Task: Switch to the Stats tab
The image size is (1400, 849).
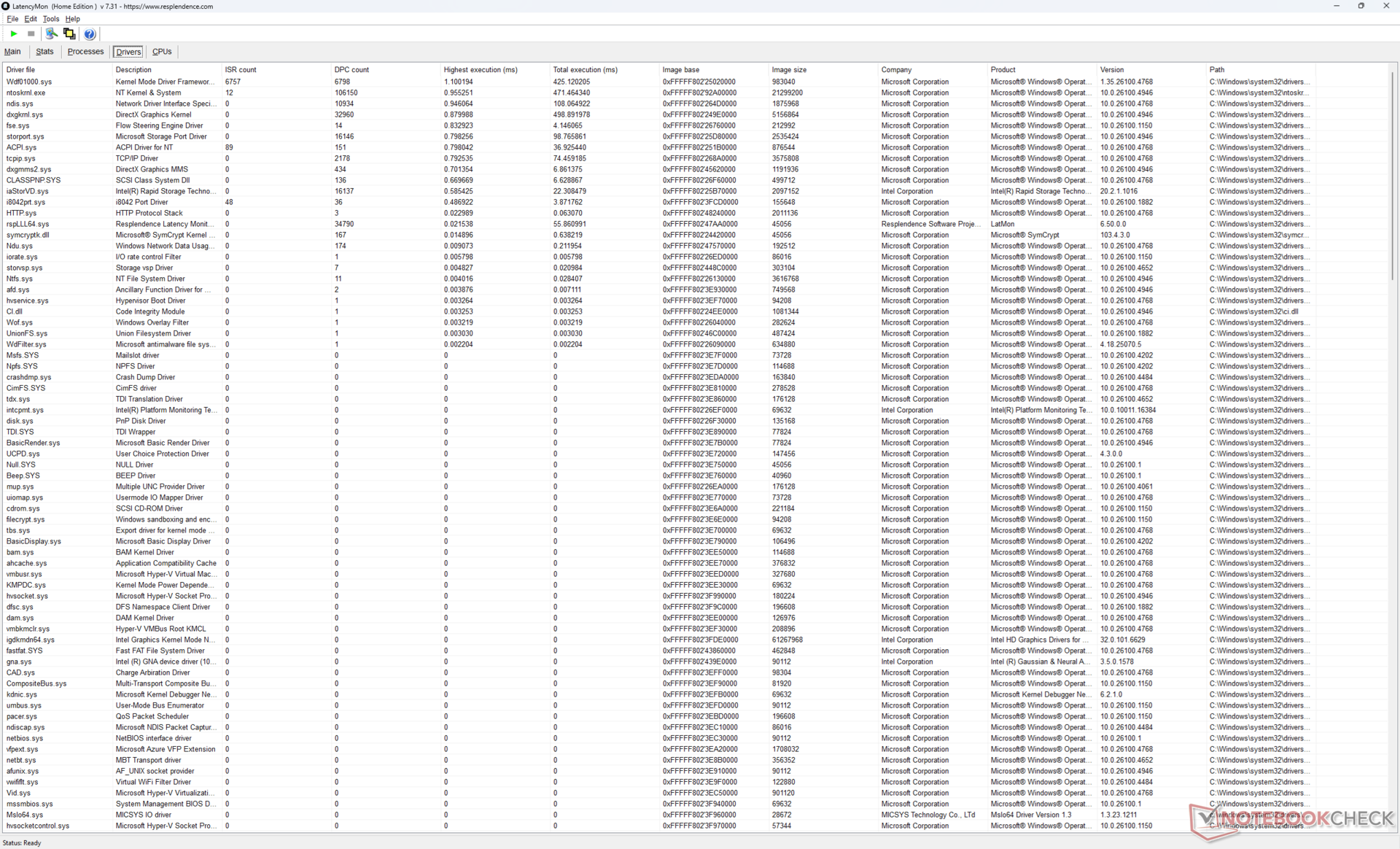Action: pyautogui.click(x=44, y=52)
